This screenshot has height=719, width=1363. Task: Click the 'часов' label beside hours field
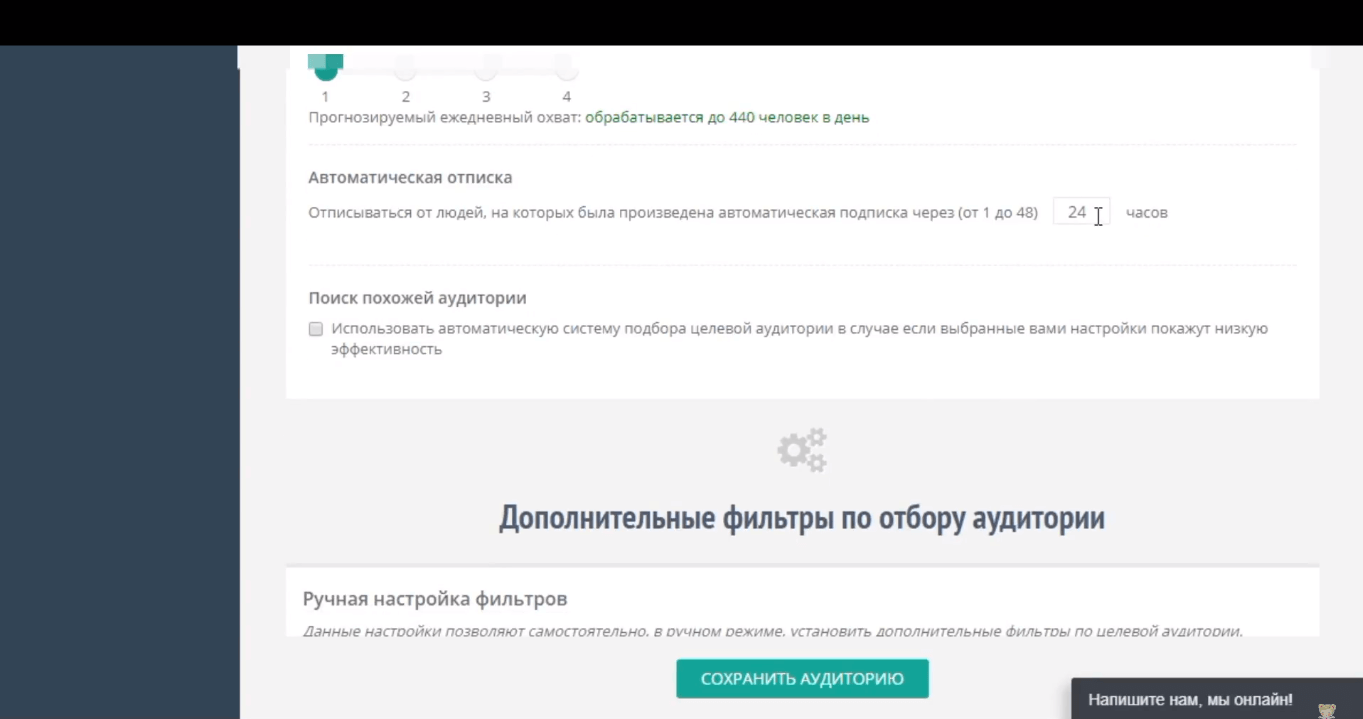pyautogui.click(x=1146, y=212)
